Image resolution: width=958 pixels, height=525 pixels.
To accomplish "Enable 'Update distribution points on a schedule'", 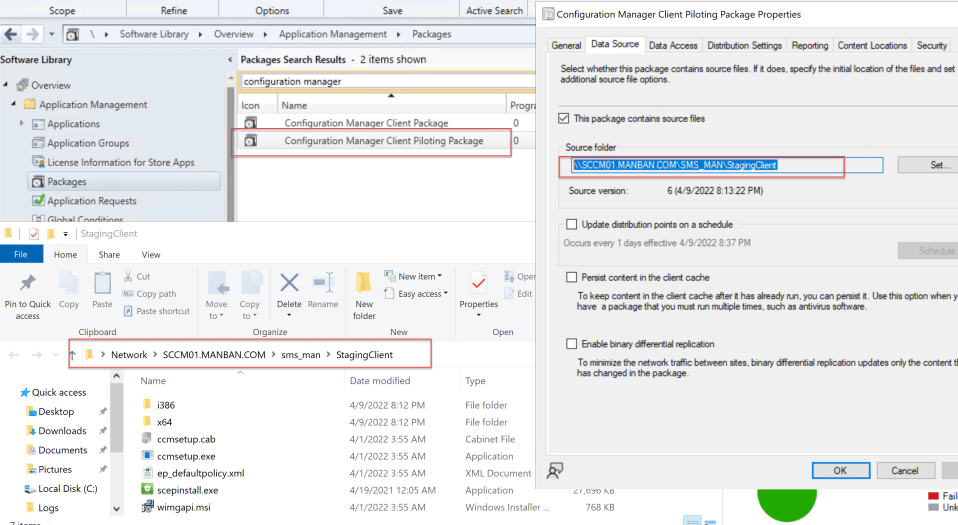I will 571,224.
